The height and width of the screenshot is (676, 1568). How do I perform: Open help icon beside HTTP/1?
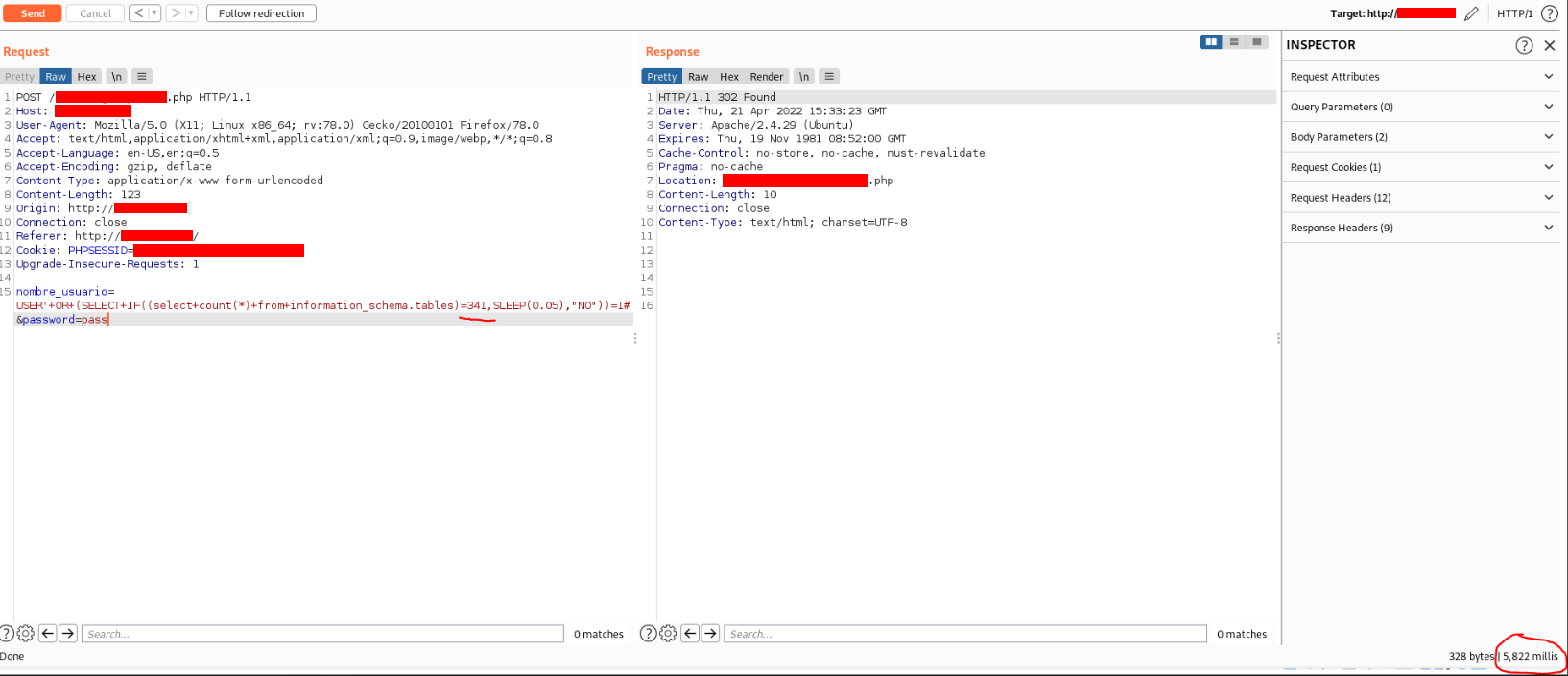tap(1549, 13)
